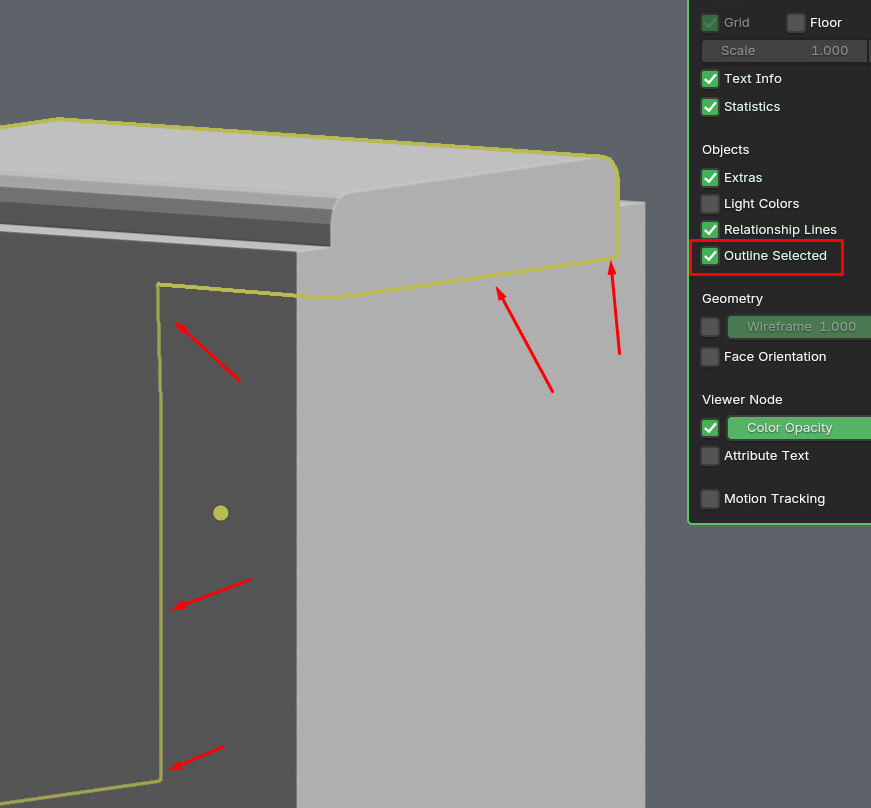
Task: Enable Attribute Text checkbox
Action: pos(710,456)
